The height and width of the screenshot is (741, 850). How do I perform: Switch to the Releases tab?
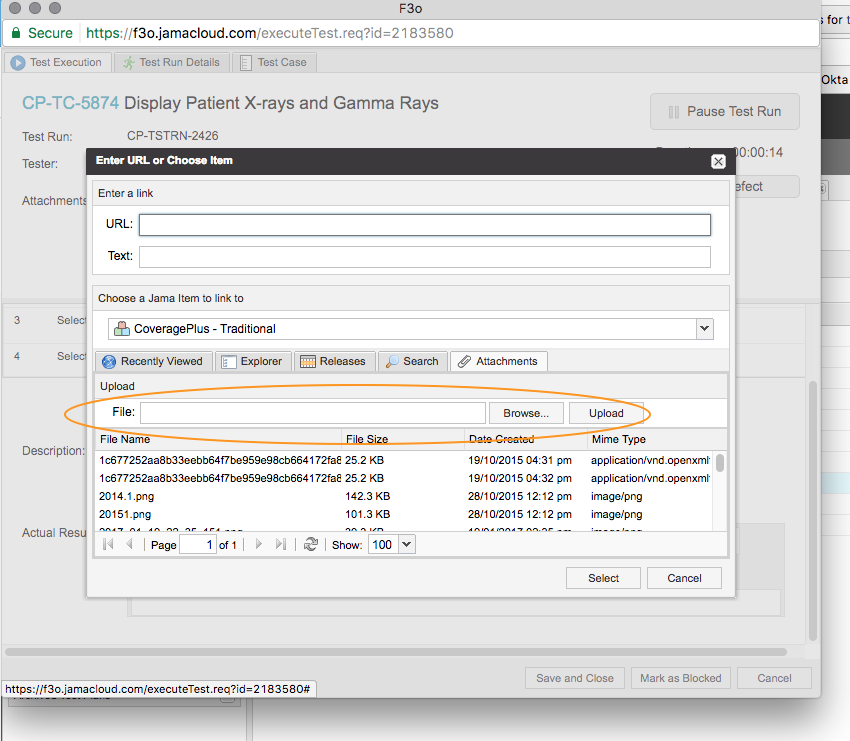point(333,362)
